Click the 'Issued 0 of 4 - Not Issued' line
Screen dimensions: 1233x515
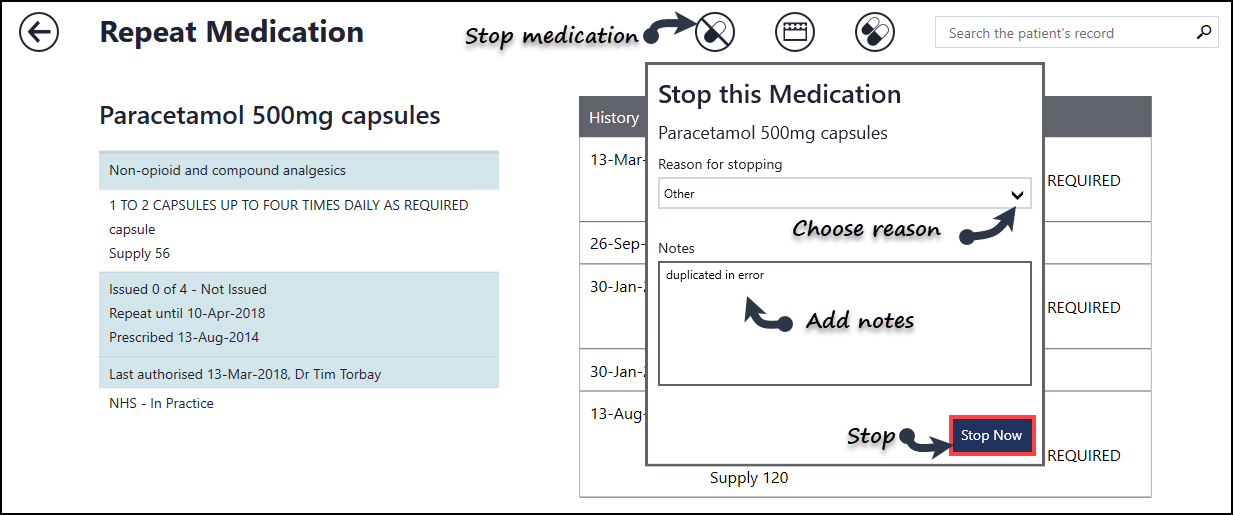tap(188, 289)
